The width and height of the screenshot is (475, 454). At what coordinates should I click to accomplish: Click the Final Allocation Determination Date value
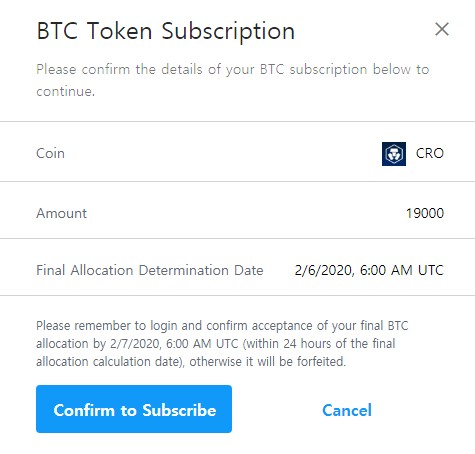coord(369,270)
